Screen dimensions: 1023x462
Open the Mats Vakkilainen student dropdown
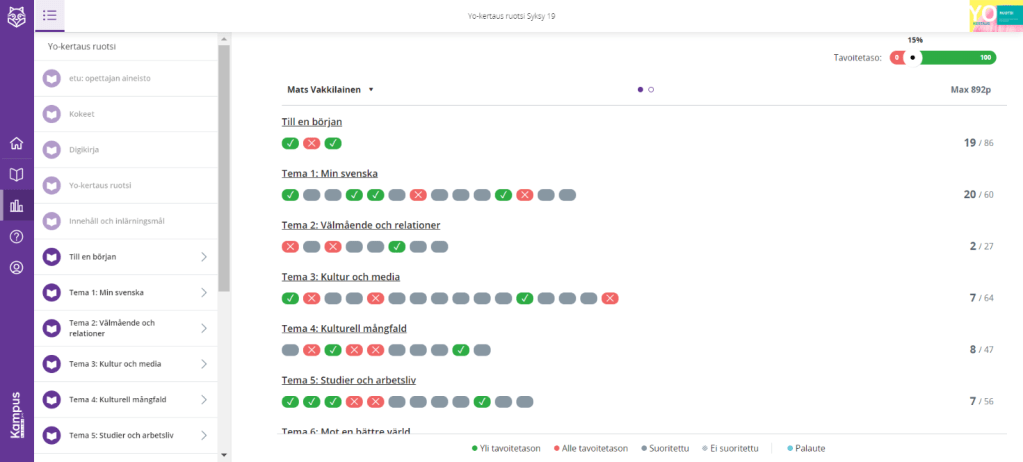[330, 89]
